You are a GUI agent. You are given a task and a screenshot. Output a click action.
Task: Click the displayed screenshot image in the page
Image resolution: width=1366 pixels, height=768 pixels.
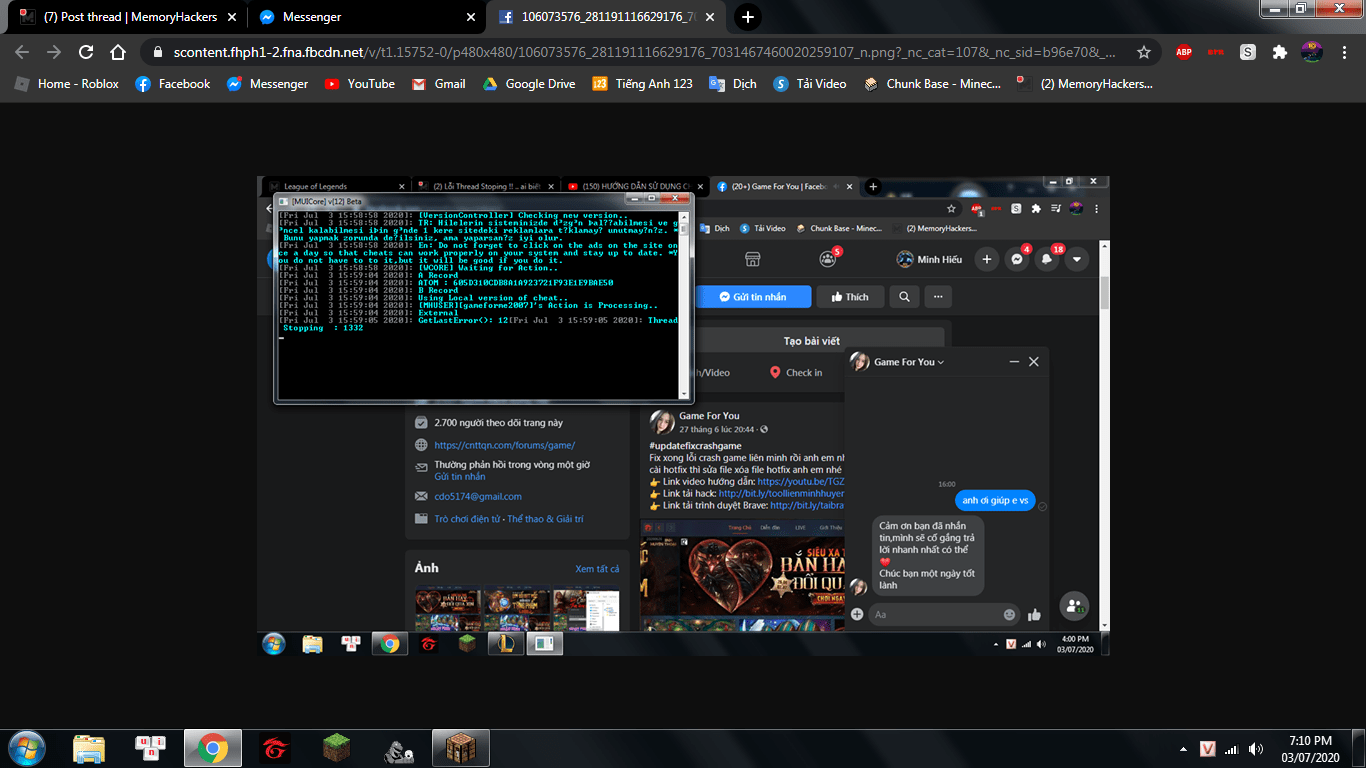[x=683, y=416]
